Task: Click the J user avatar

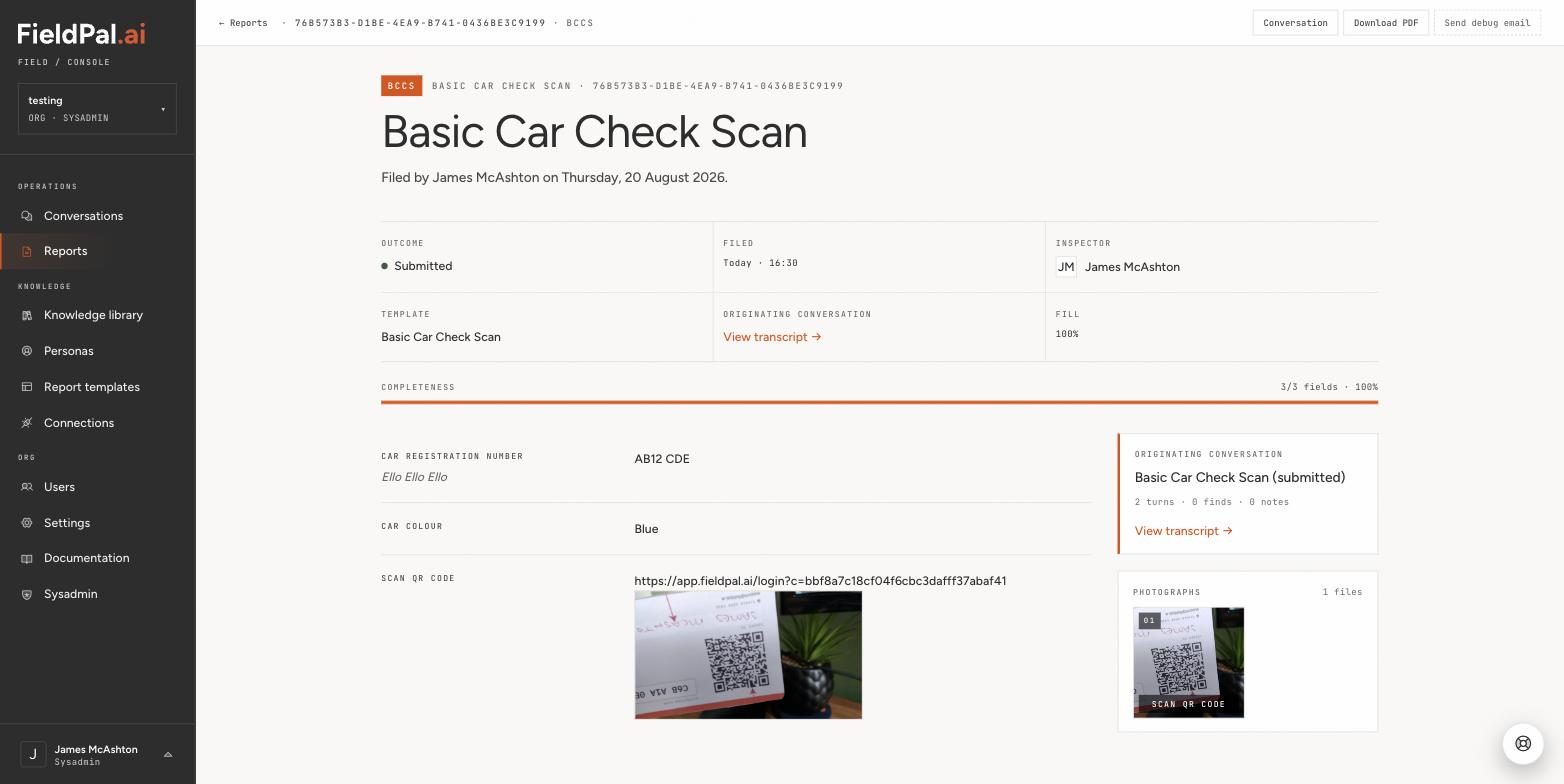Action: [33, 755]
